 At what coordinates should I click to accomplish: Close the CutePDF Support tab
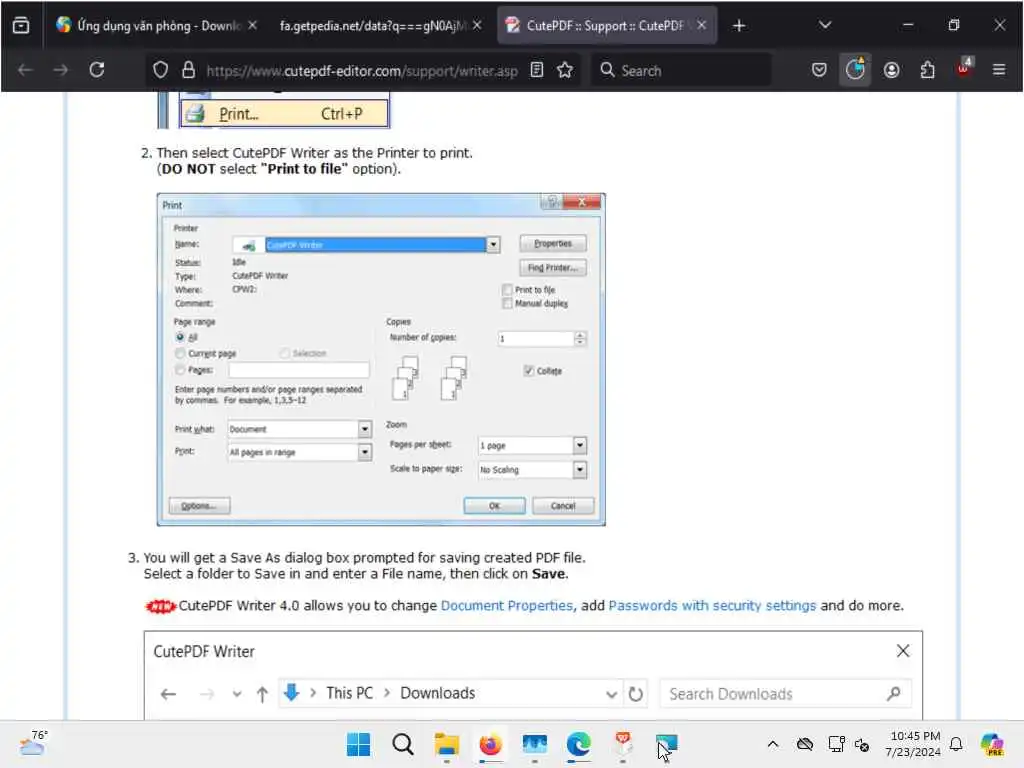[x=701, y=25]
